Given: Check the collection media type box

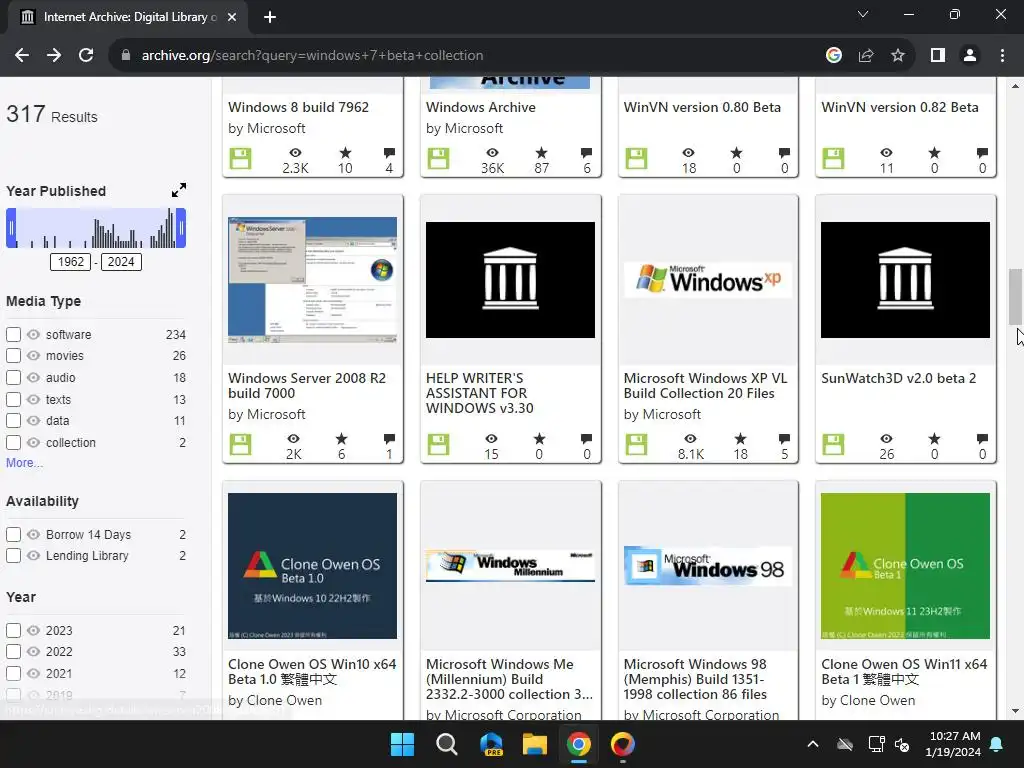Looking at the screenshot, I should [13, 442].
